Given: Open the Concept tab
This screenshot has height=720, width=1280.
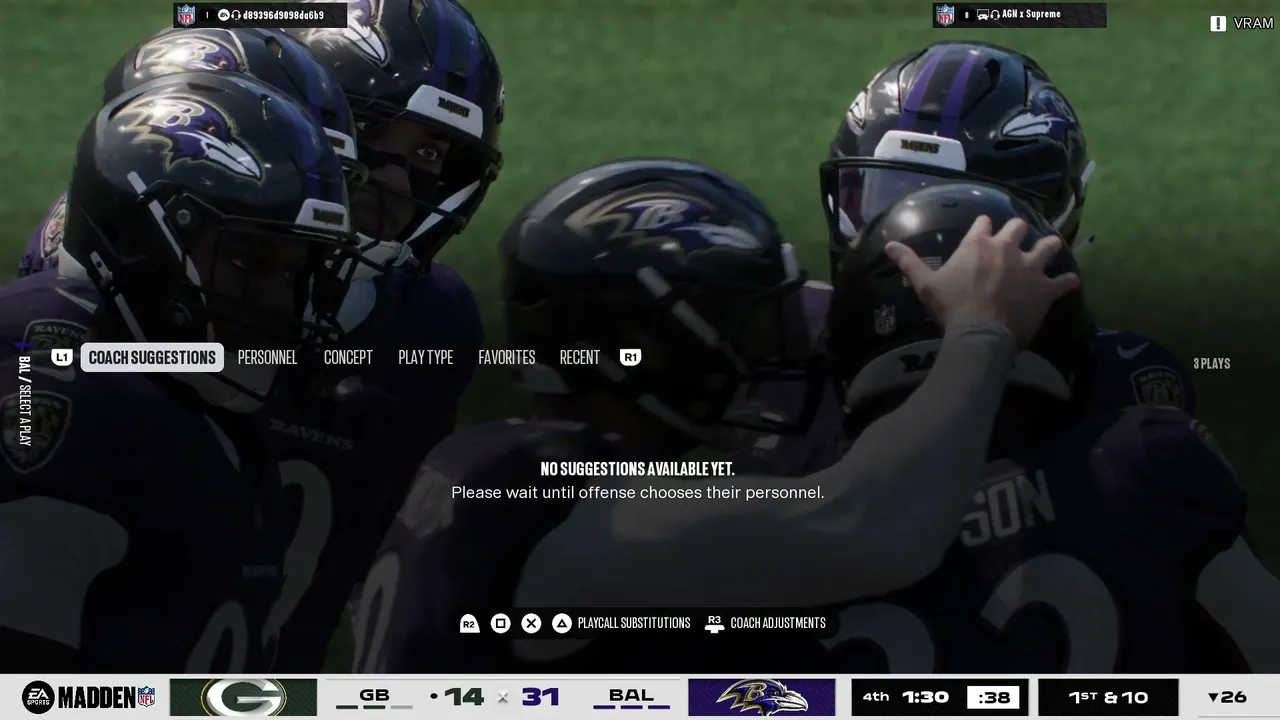Looking at the screenshot, I should (348, 357).
